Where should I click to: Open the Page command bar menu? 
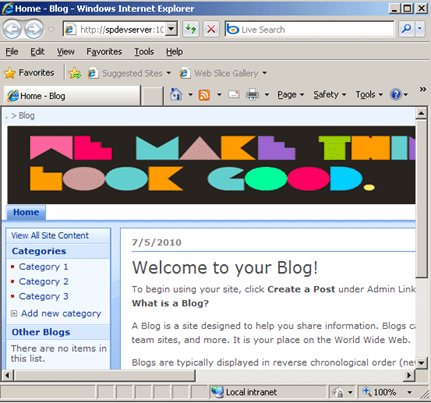[291, 95]
